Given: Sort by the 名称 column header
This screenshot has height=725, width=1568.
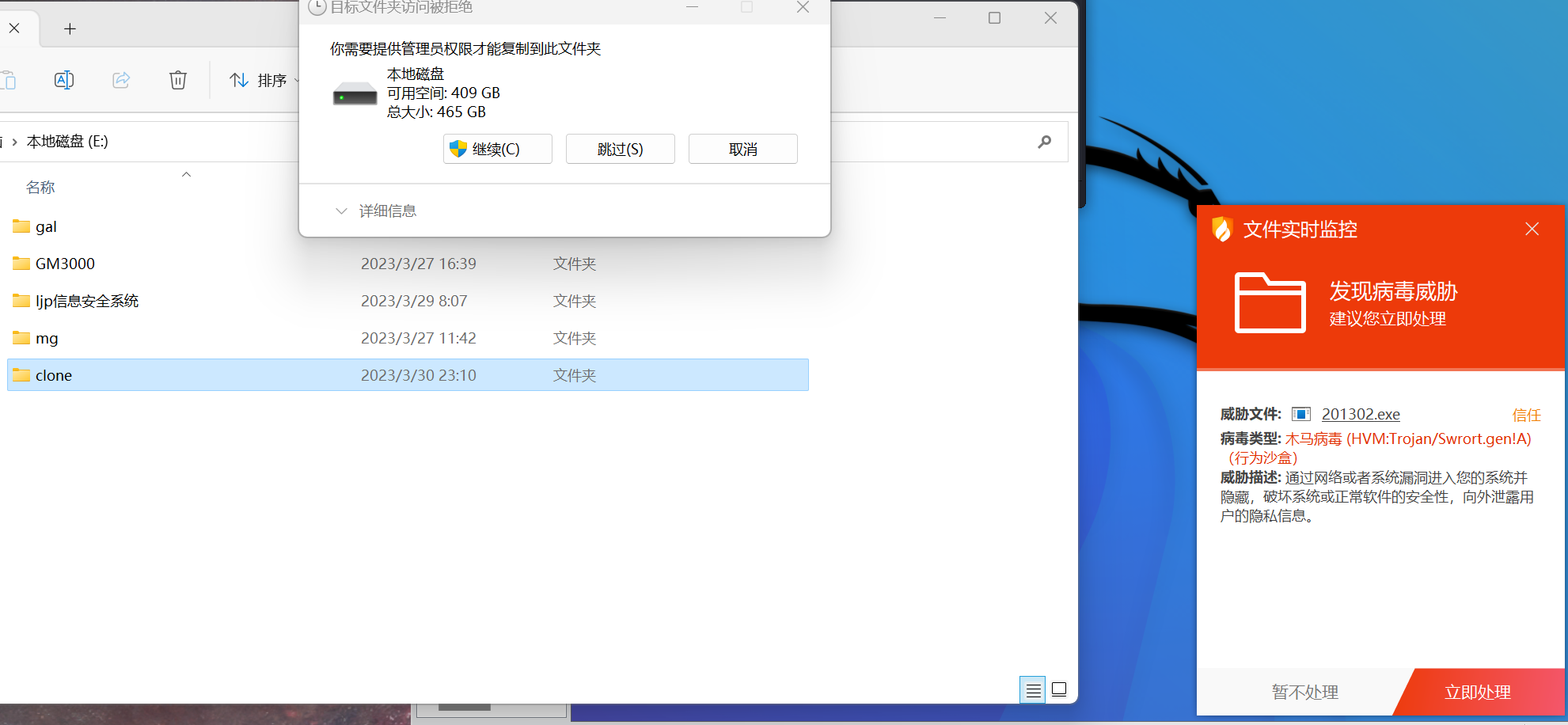Looking at the screenshot, I should pos(40,188).
